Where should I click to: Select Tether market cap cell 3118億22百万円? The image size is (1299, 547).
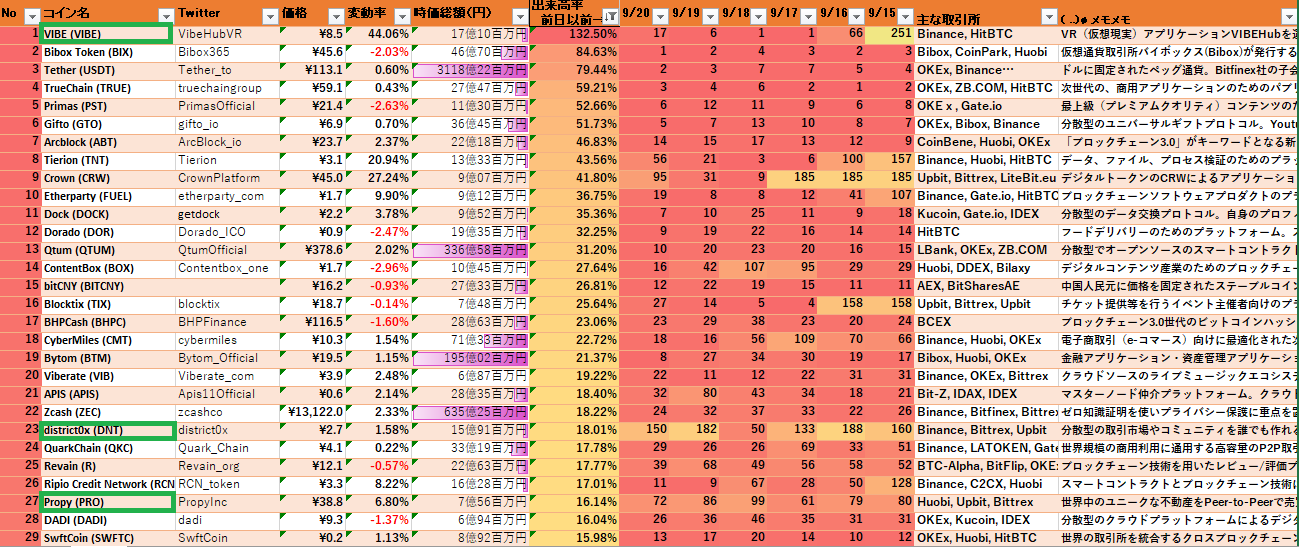click(x=472, y=70)
